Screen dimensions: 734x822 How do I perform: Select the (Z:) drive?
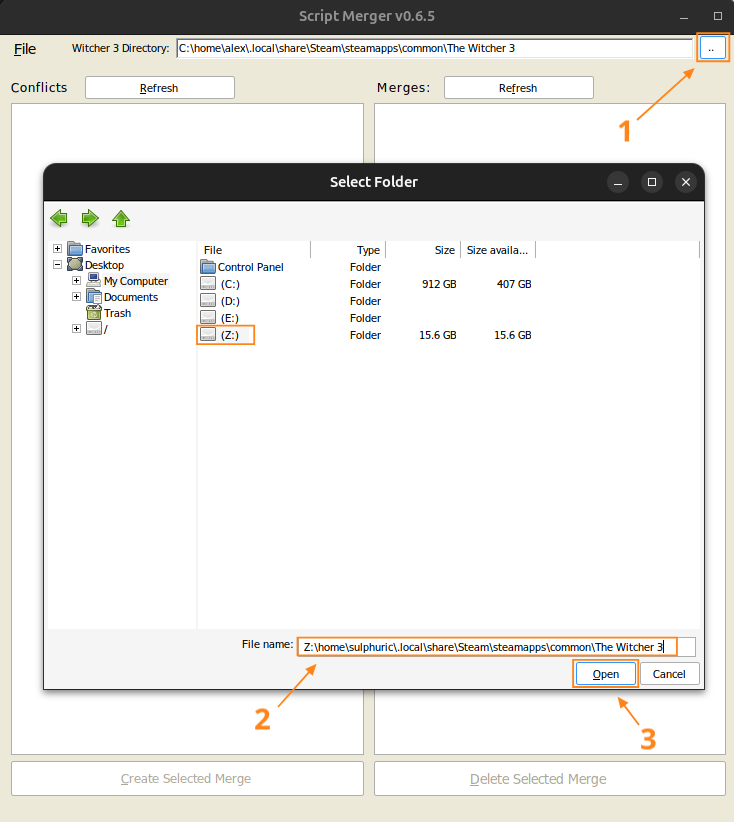(227, 335)
